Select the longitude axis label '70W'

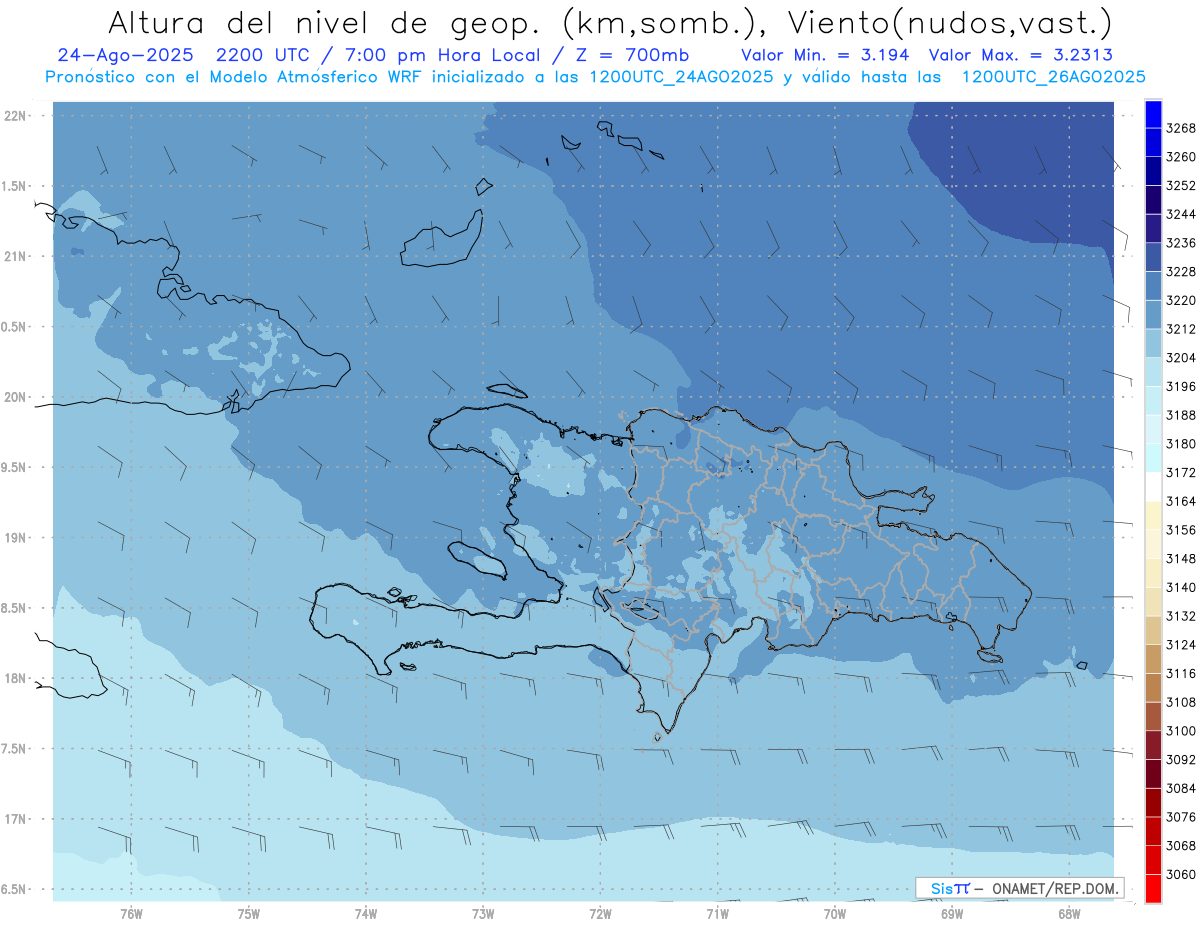pos(835,914)
